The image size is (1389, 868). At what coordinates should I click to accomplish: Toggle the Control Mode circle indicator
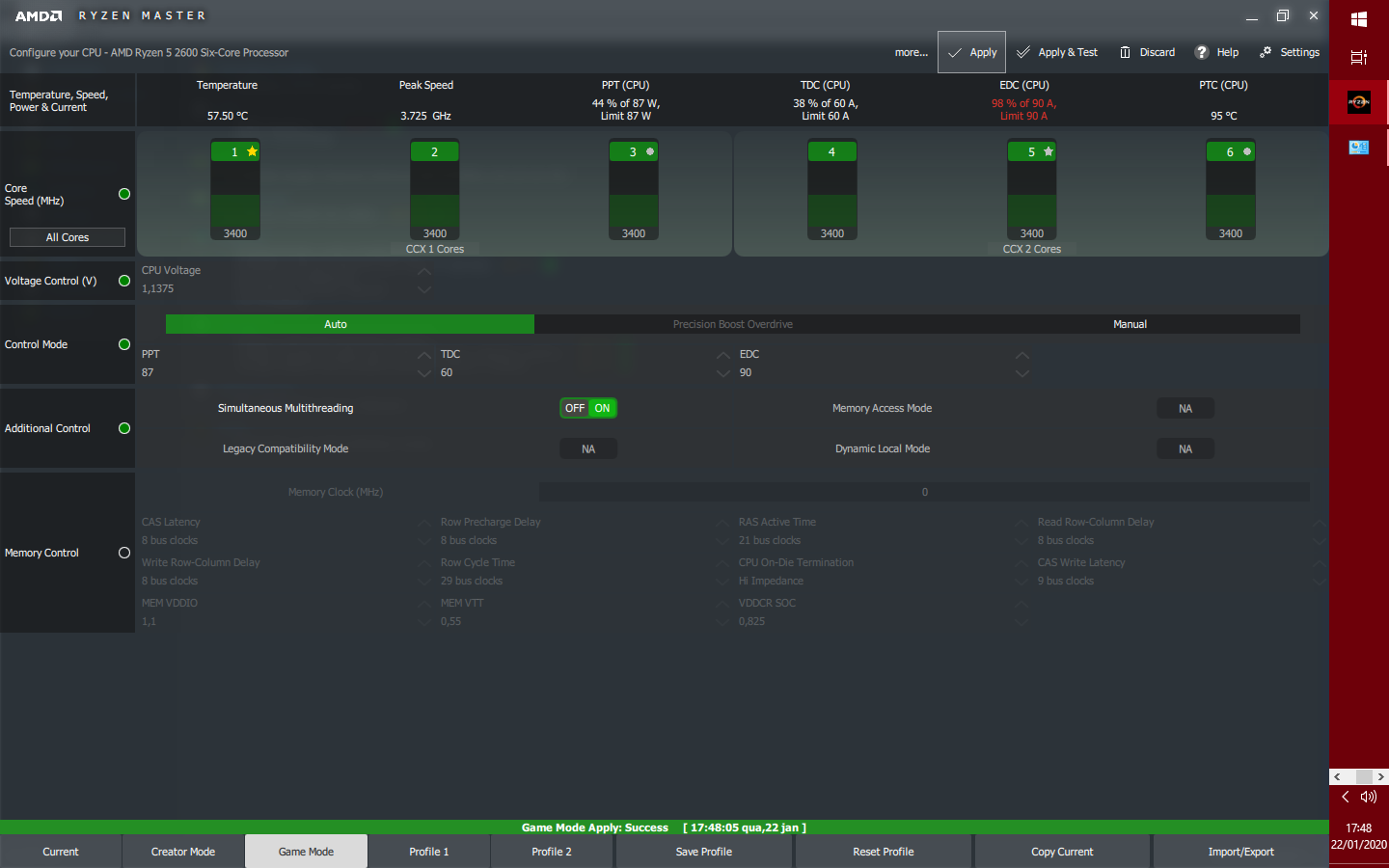124,344
